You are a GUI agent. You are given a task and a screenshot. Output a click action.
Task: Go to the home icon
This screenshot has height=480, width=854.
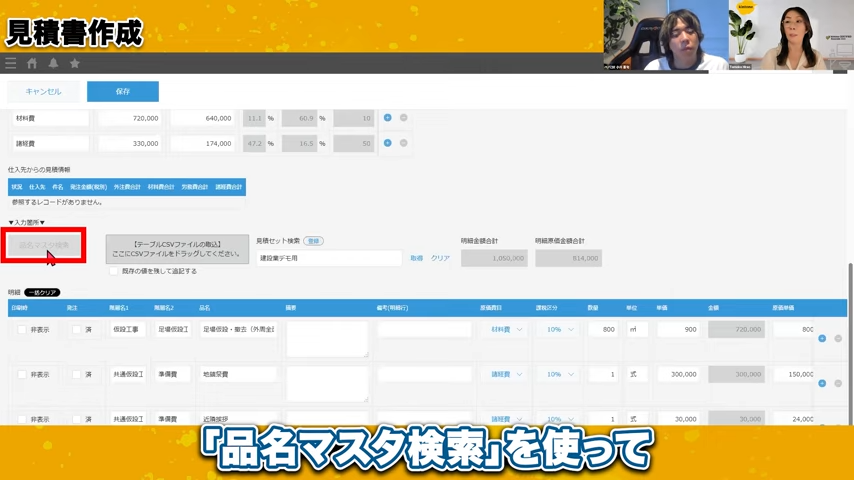click(32, 63)
